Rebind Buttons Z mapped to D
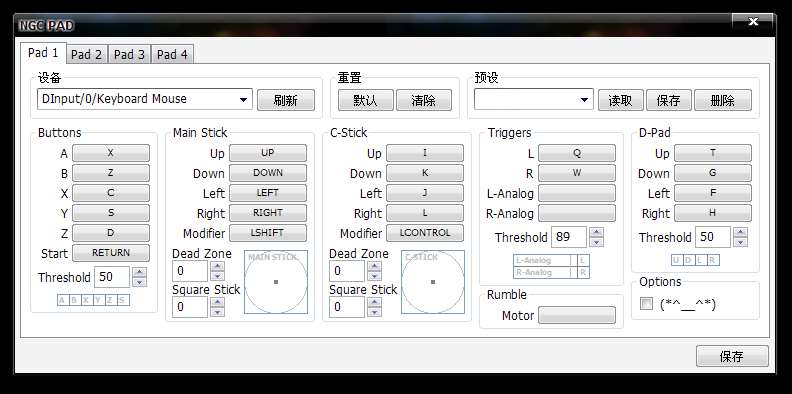The height and width of the screenshot is (394, 792). [x=111, y=233]
